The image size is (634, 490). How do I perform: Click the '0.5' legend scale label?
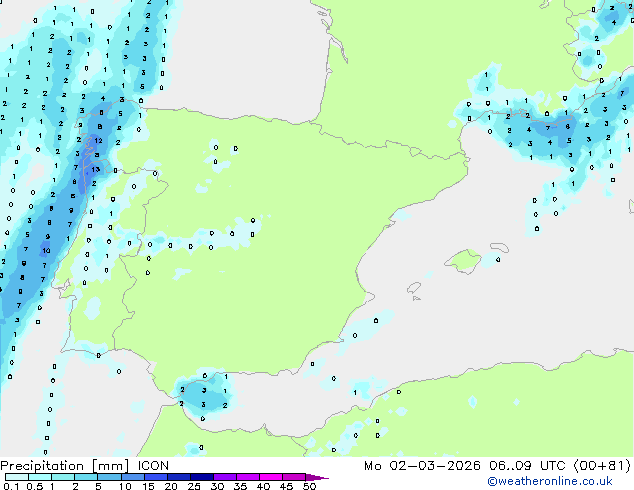(35, 486)
